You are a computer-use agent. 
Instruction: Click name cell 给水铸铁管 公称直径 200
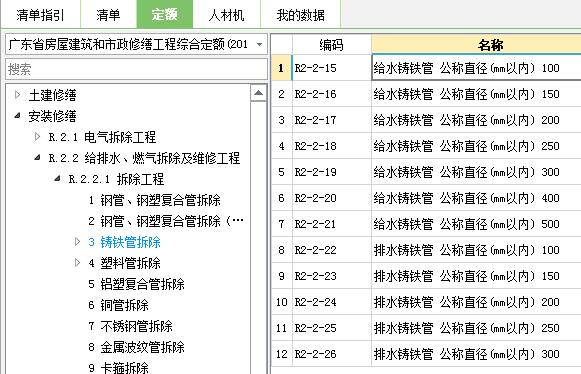click(476, 120)
